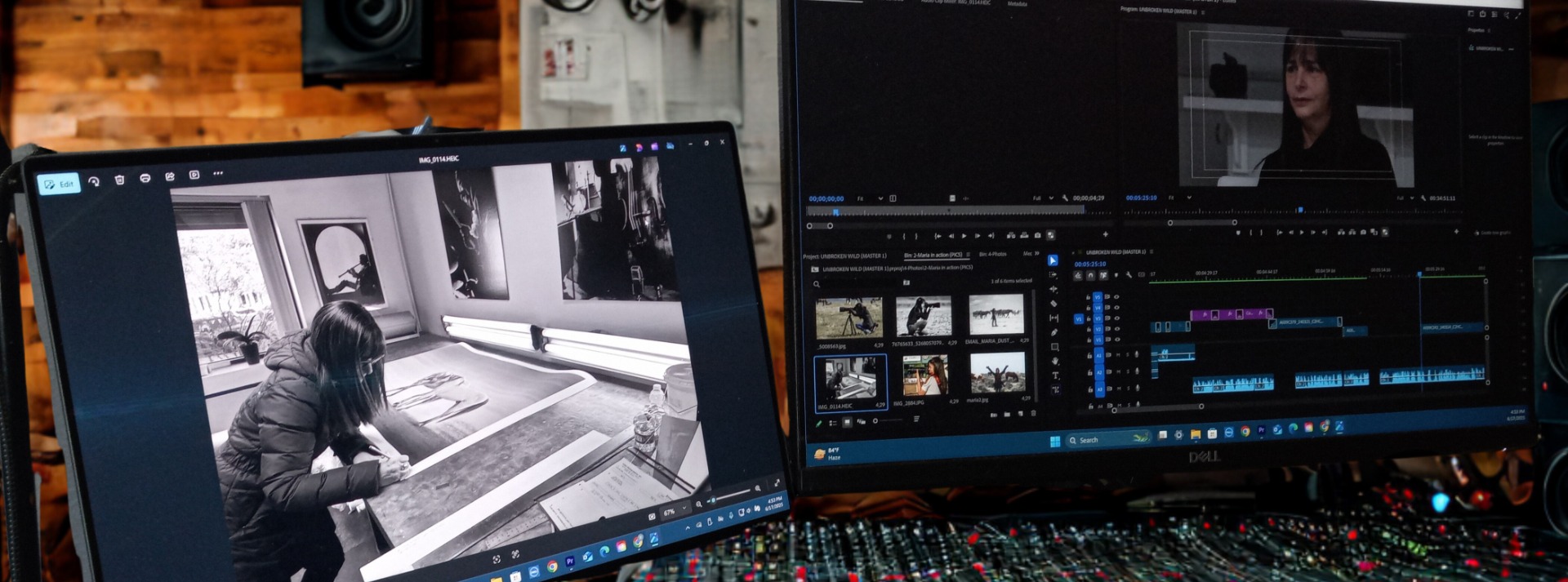Play the Program monitor sequence

tap(1302, 232)
